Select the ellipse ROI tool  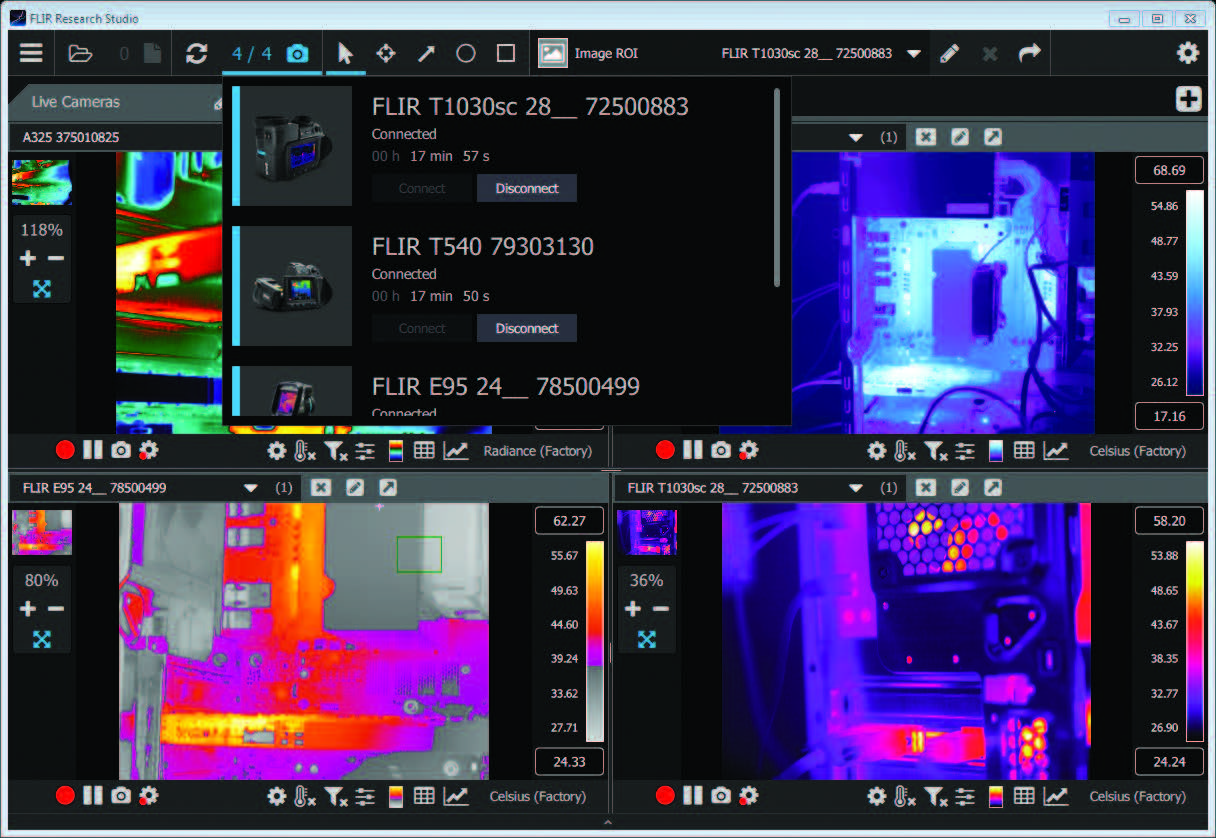pos(466,54)
